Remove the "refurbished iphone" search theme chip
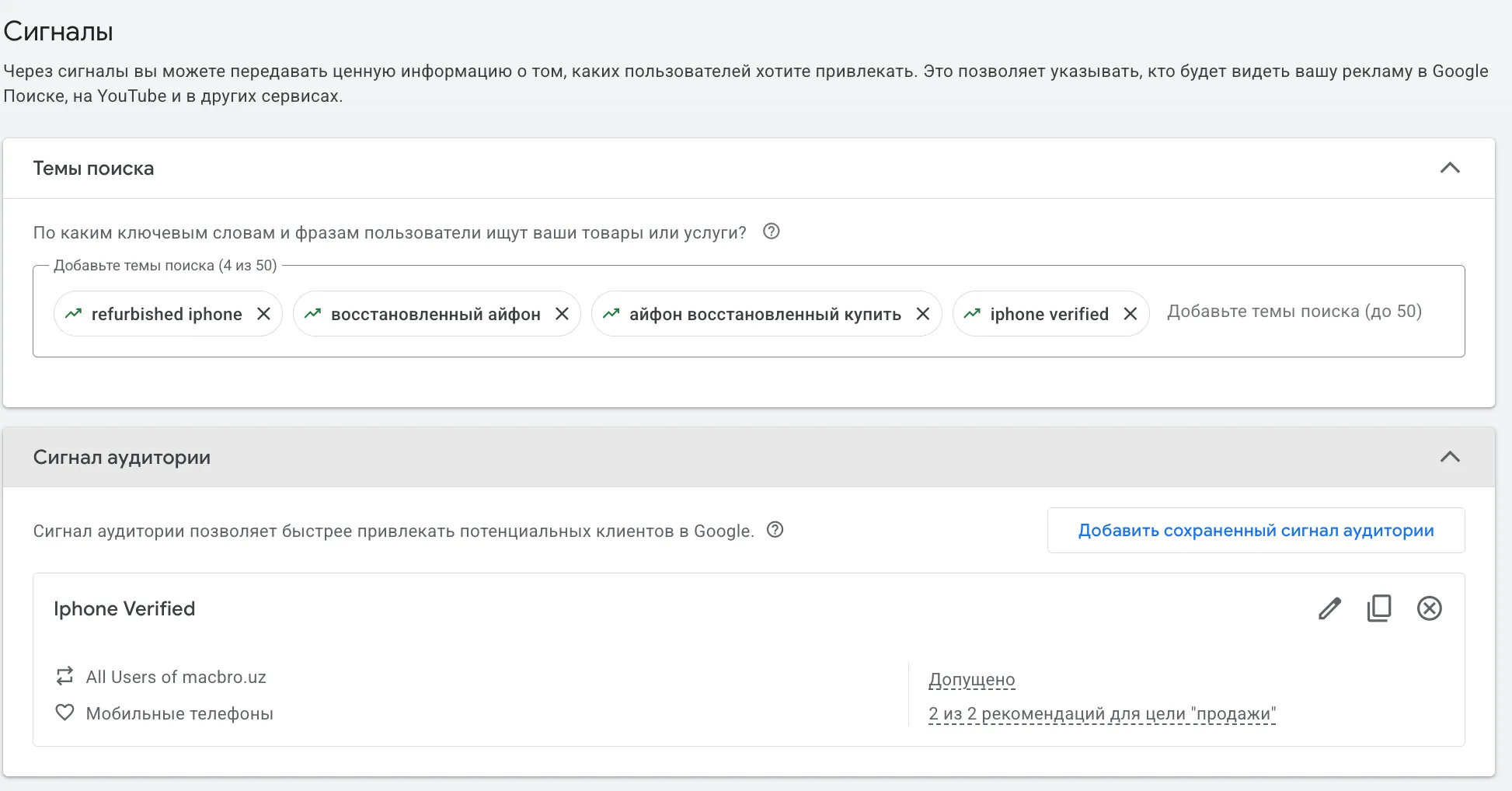1512x791 pixels. click(263, 314)
